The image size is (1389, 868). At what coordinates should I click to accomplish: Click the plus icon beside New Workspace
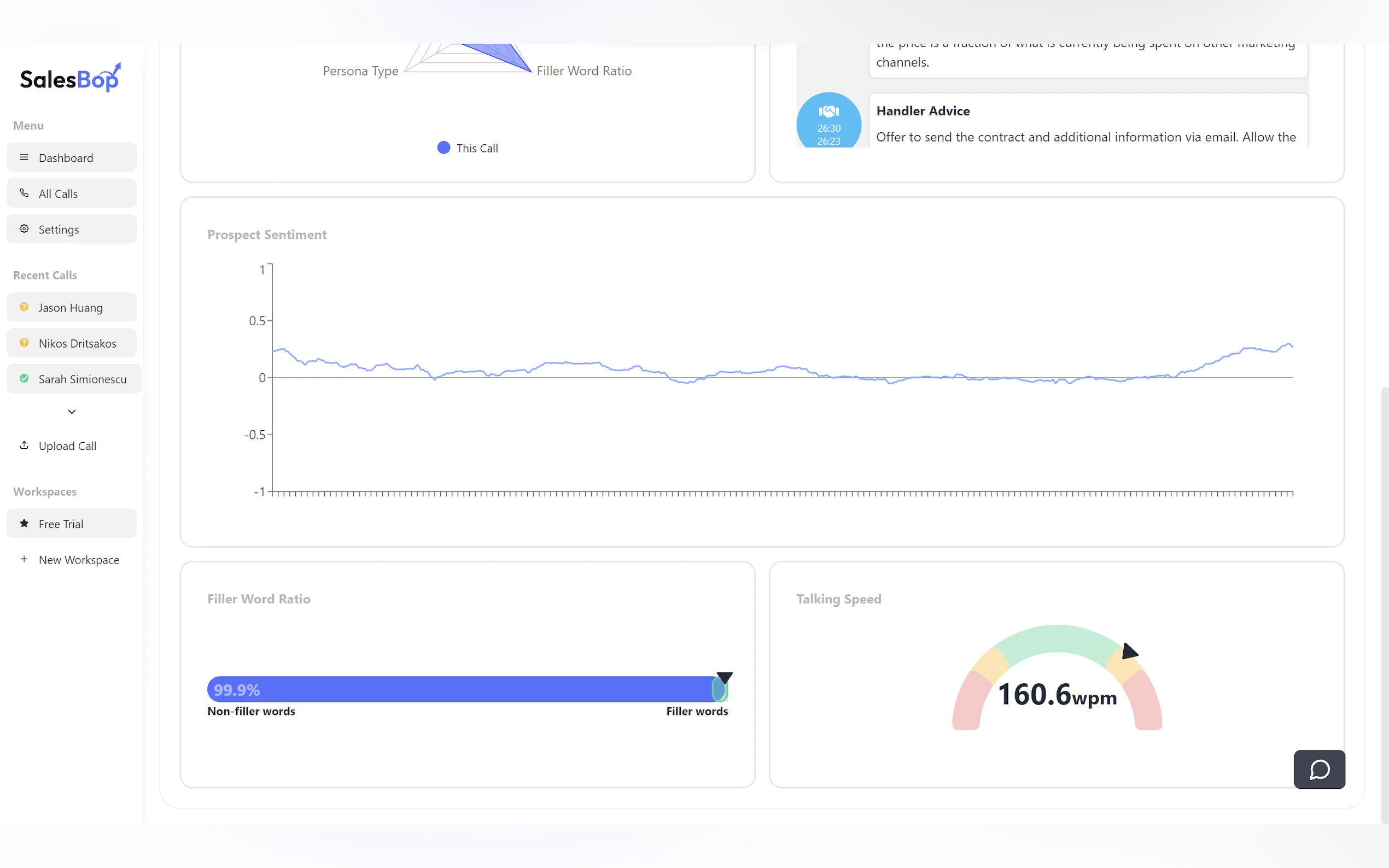click(x=24, y=559)
